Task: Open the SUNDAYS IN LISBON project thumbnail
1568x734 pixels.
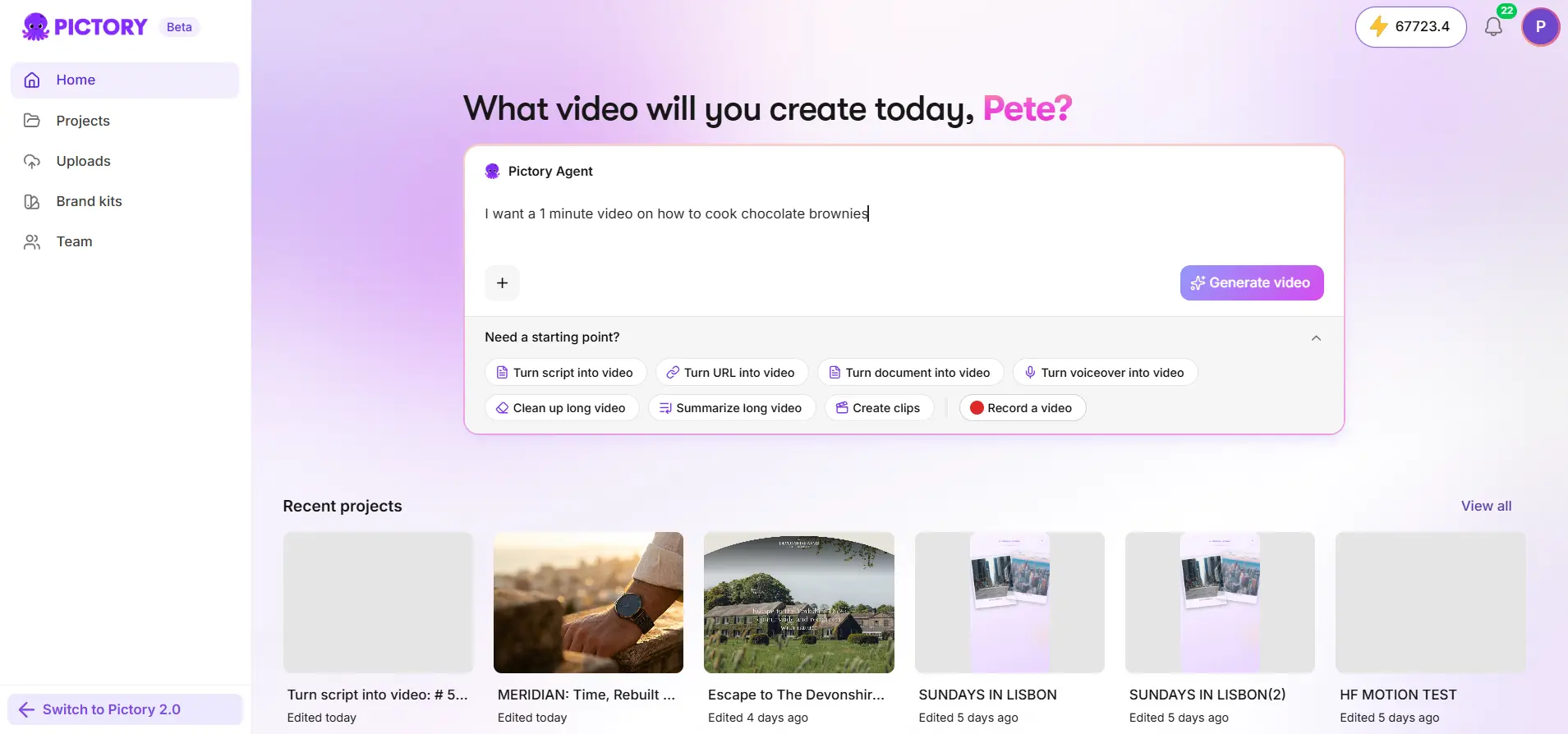Action: click(1009, 603)
